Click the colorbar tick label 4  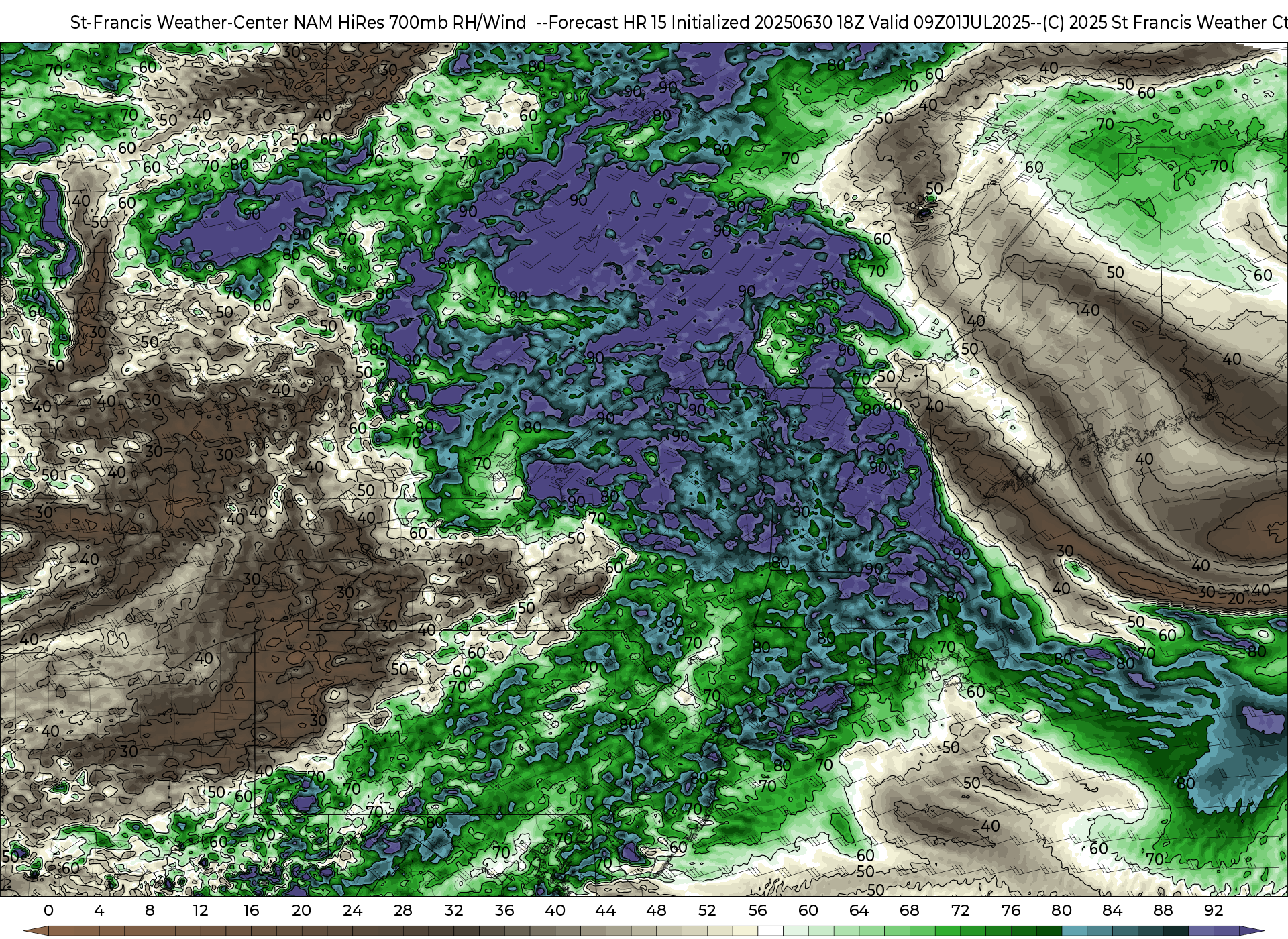(x=99, y=911)
